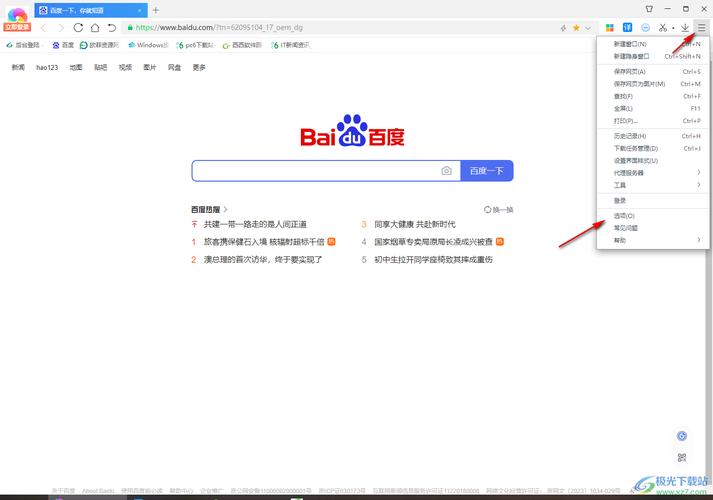Image resolution: width=713 pixels, height=500 pixels.
Task: Click the forward navigation arrow
Action: coord(61,28)
